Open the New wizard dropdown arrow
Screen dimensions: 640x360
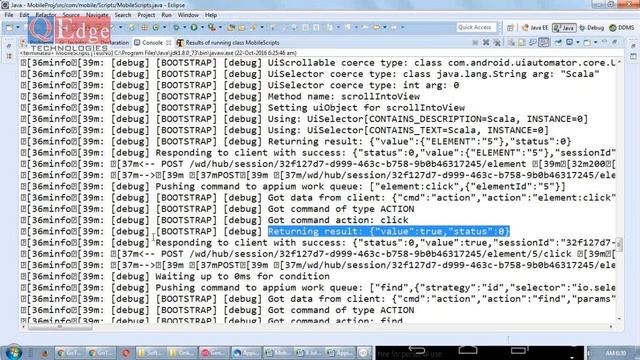pyautogui.click(x=18, y=27)
